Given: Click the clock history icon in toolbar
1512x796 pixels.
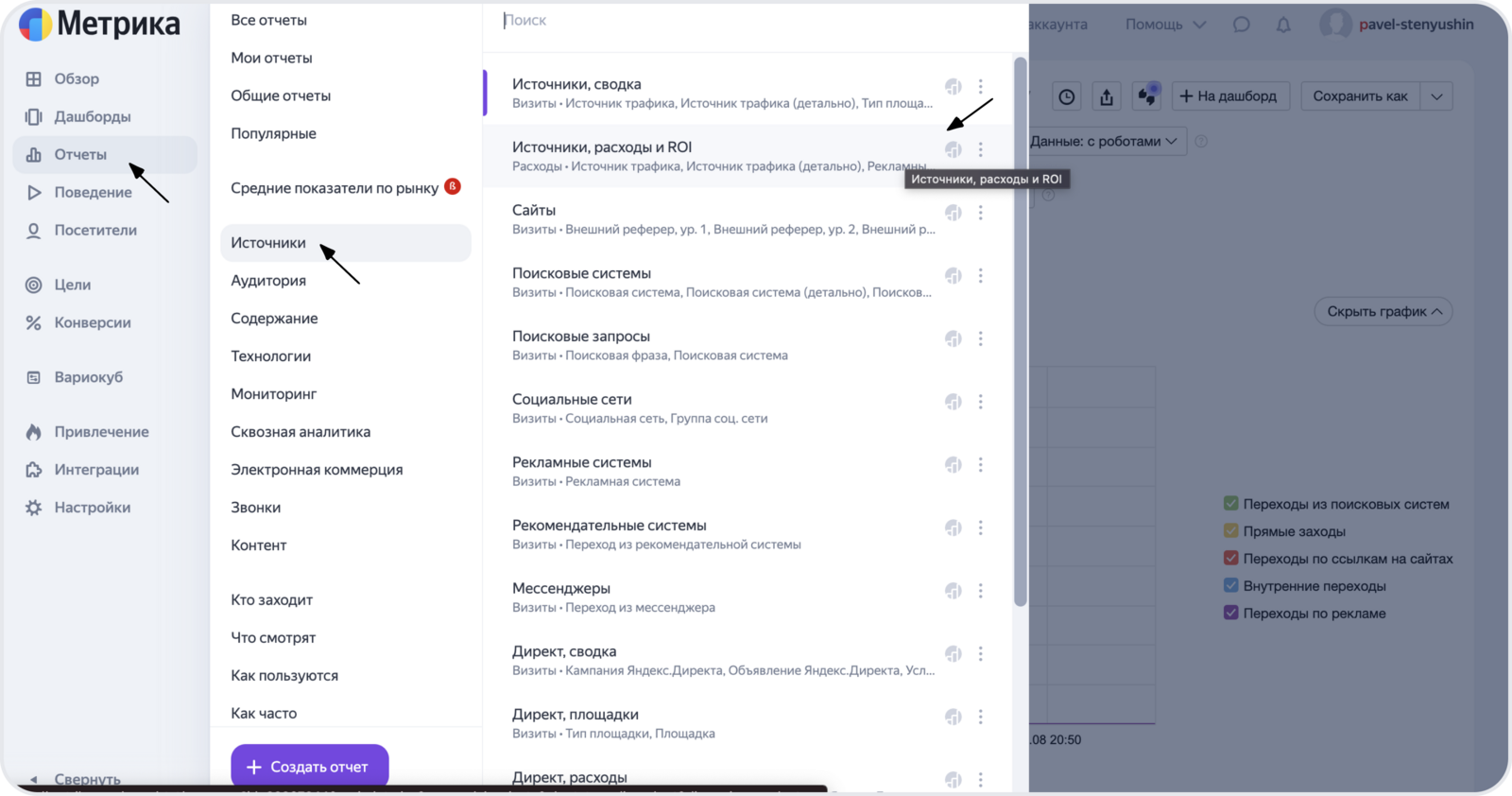Looking at the screenshot, I should (x=1066, y=96).
